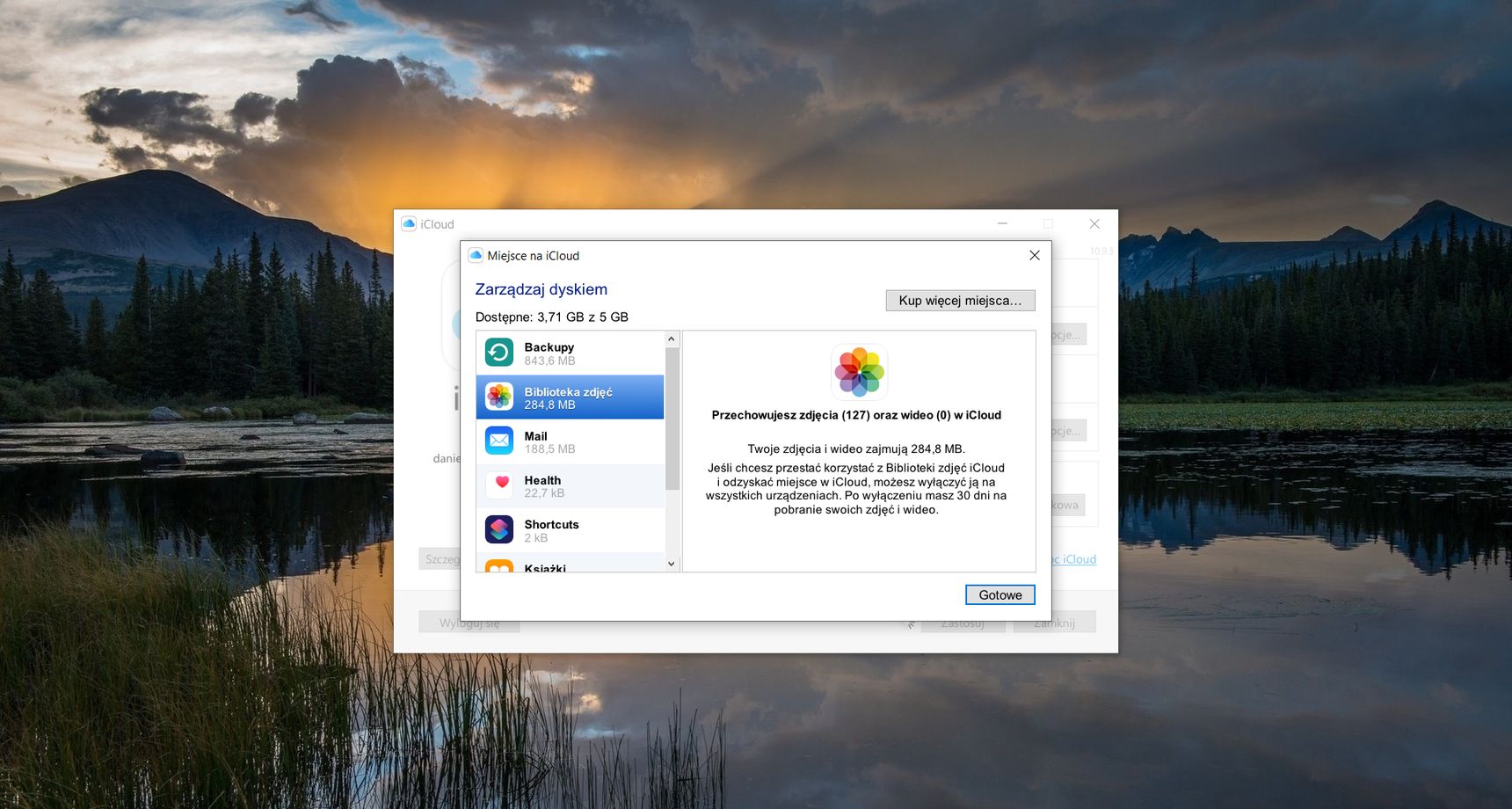Minimize the background iCloud window

(x=1002, y=223)
